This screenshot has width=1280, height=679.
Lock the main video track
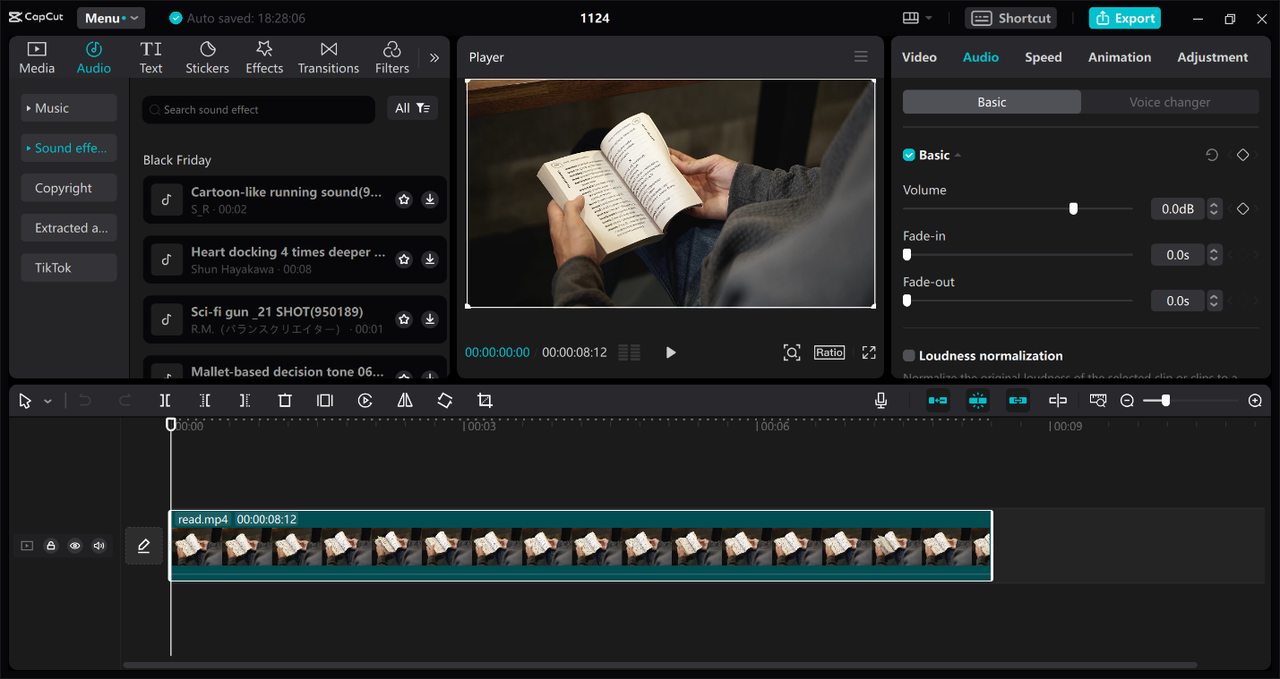coord(51,546)
